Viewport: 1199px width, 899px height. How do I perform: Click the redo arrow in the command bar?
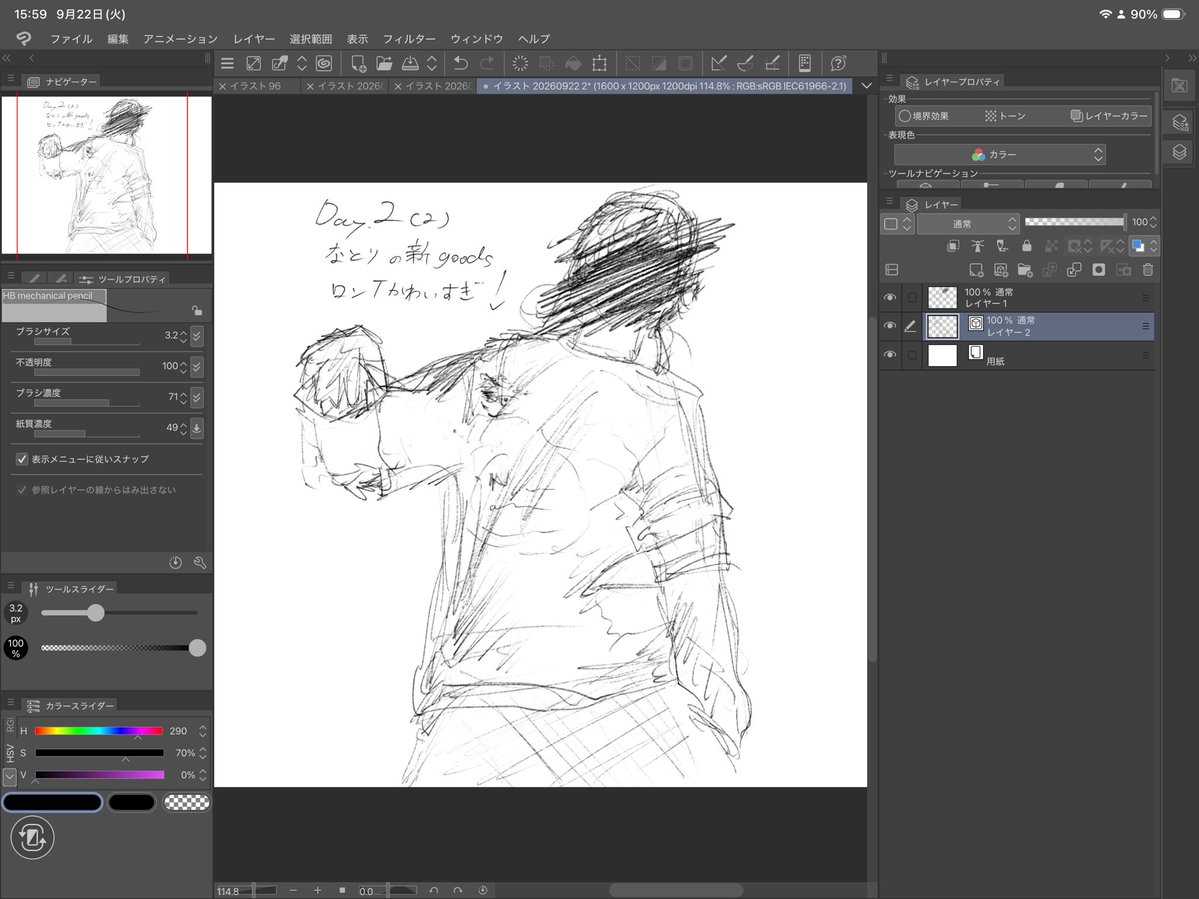(x=487, y=63)
